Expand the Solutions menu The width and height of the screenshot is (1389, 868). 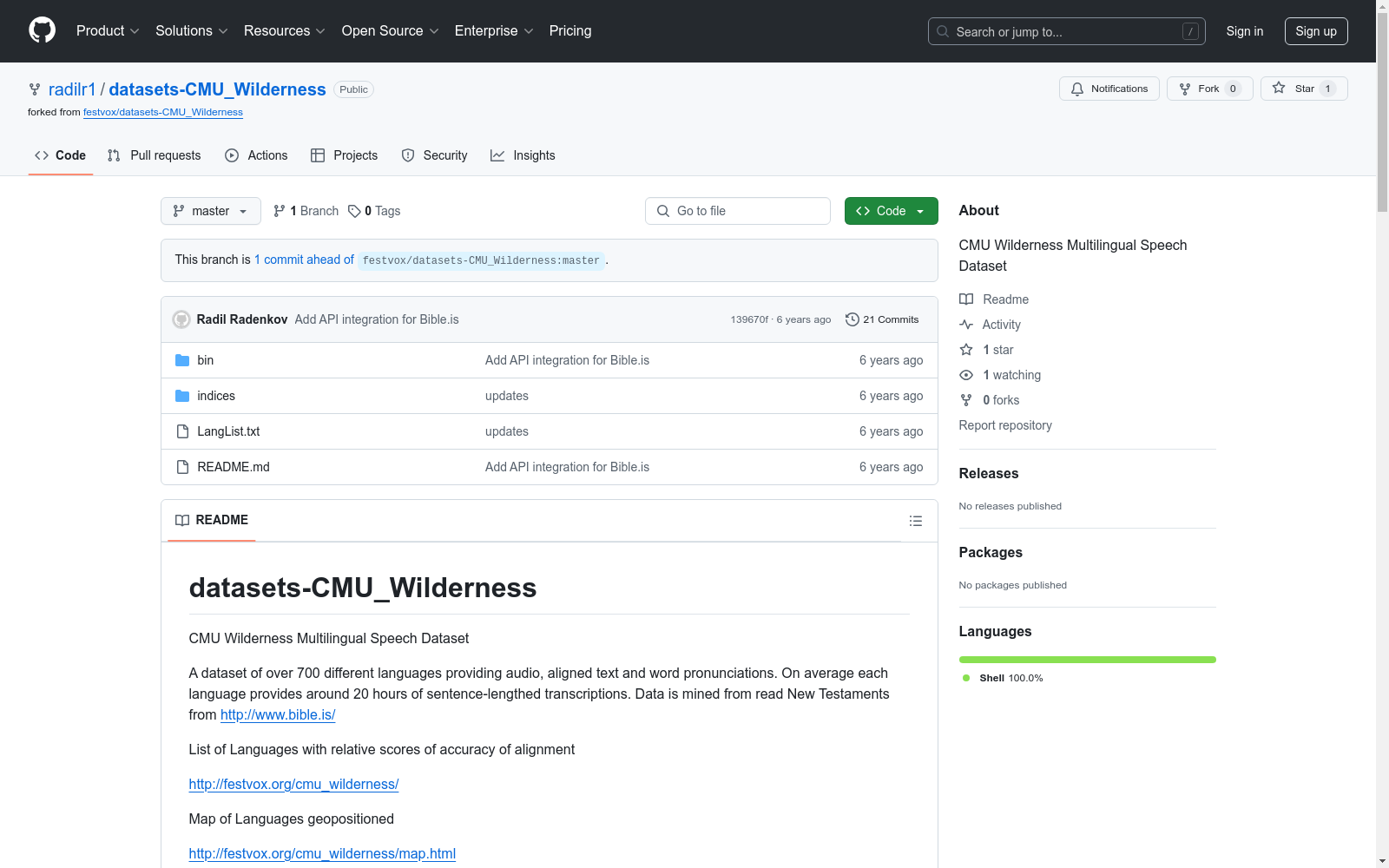point(192,31)
